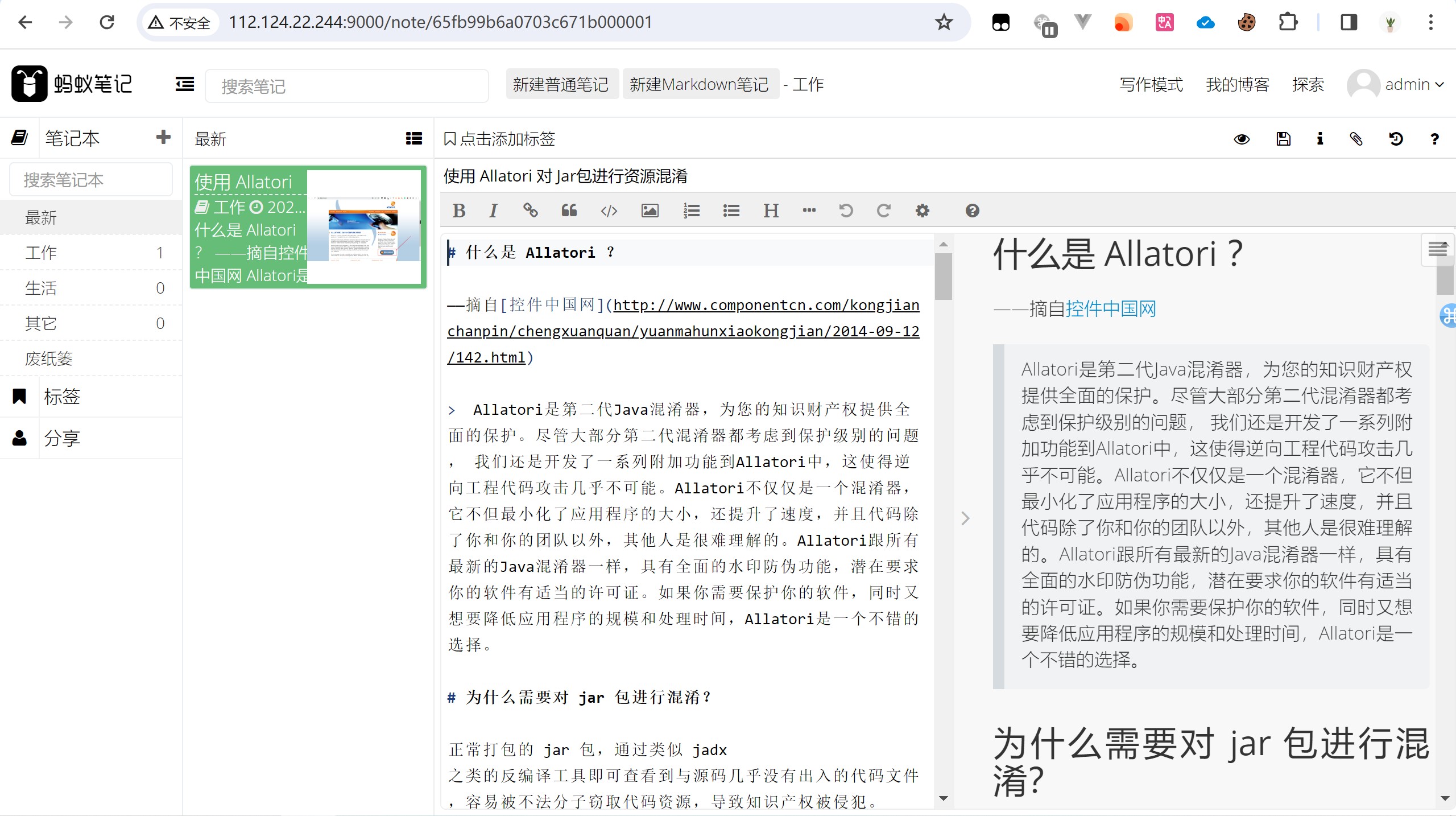Toggle bold formatting in the editor toolbar
Screen dimensions: 1456x816
click(459, 211)
